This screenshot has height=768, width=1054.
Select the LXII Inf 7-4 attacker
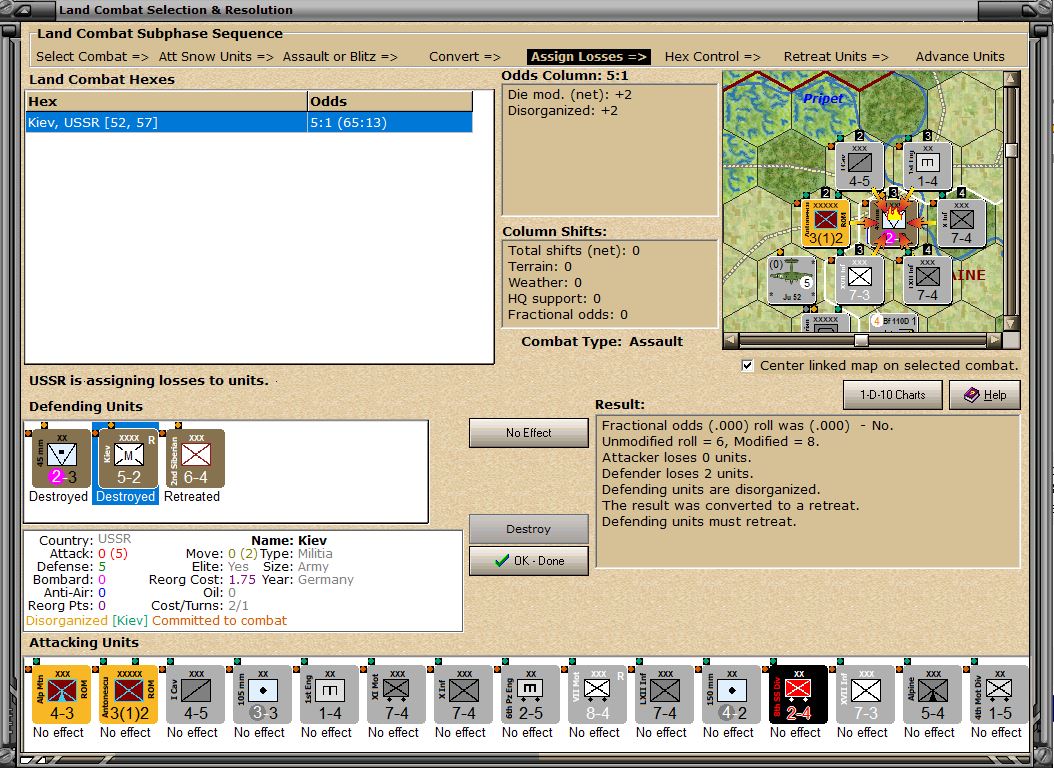click(664, 695)
